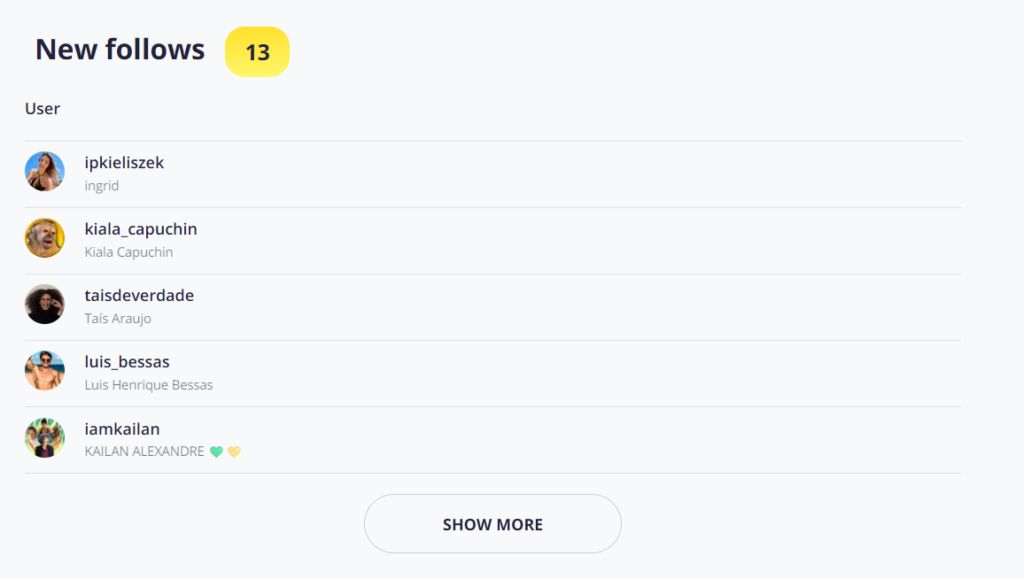This screenshot has height=579, width=1024.
Task: Open the luis_bessas username link
Action: (127, 362)
